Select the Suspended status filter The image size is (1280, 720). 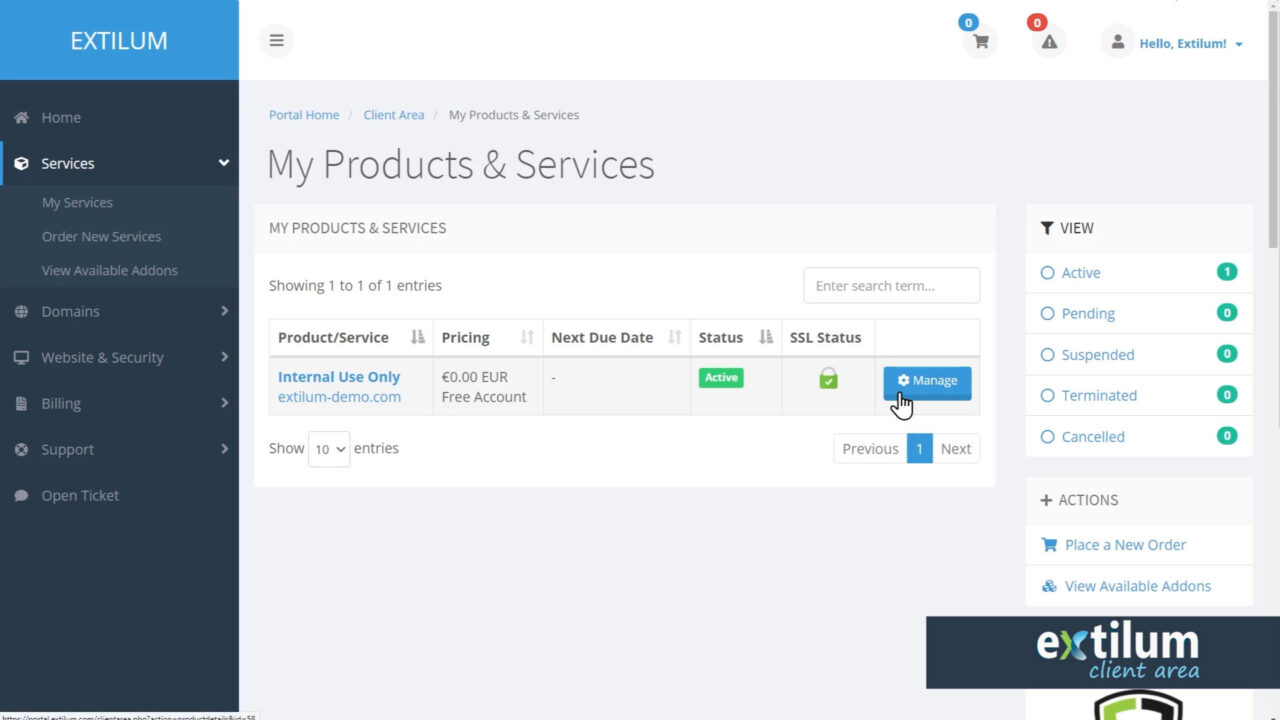pos(1097,354)
